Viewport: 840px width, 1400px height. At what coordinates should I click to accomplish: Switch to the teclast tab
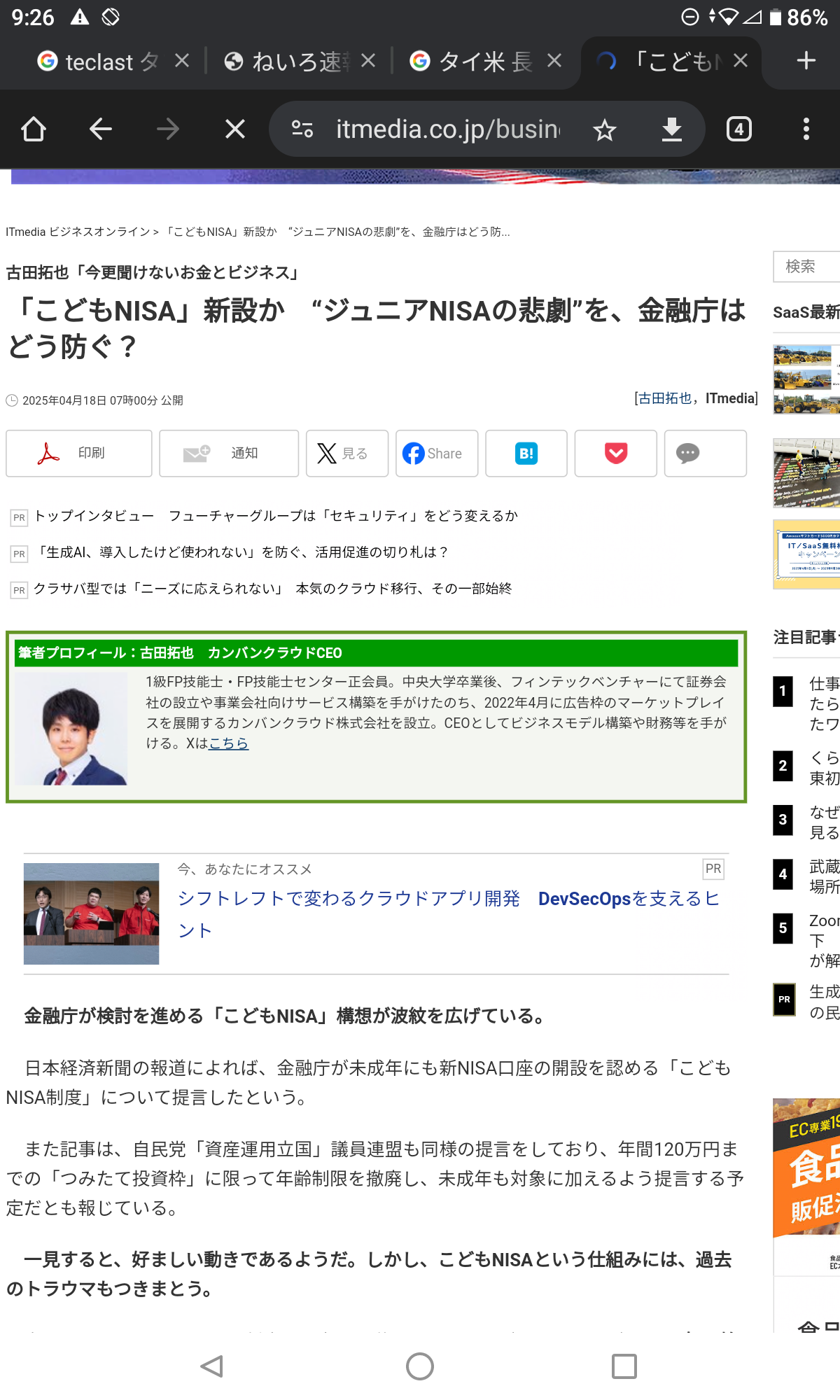[x=98, y=62]
